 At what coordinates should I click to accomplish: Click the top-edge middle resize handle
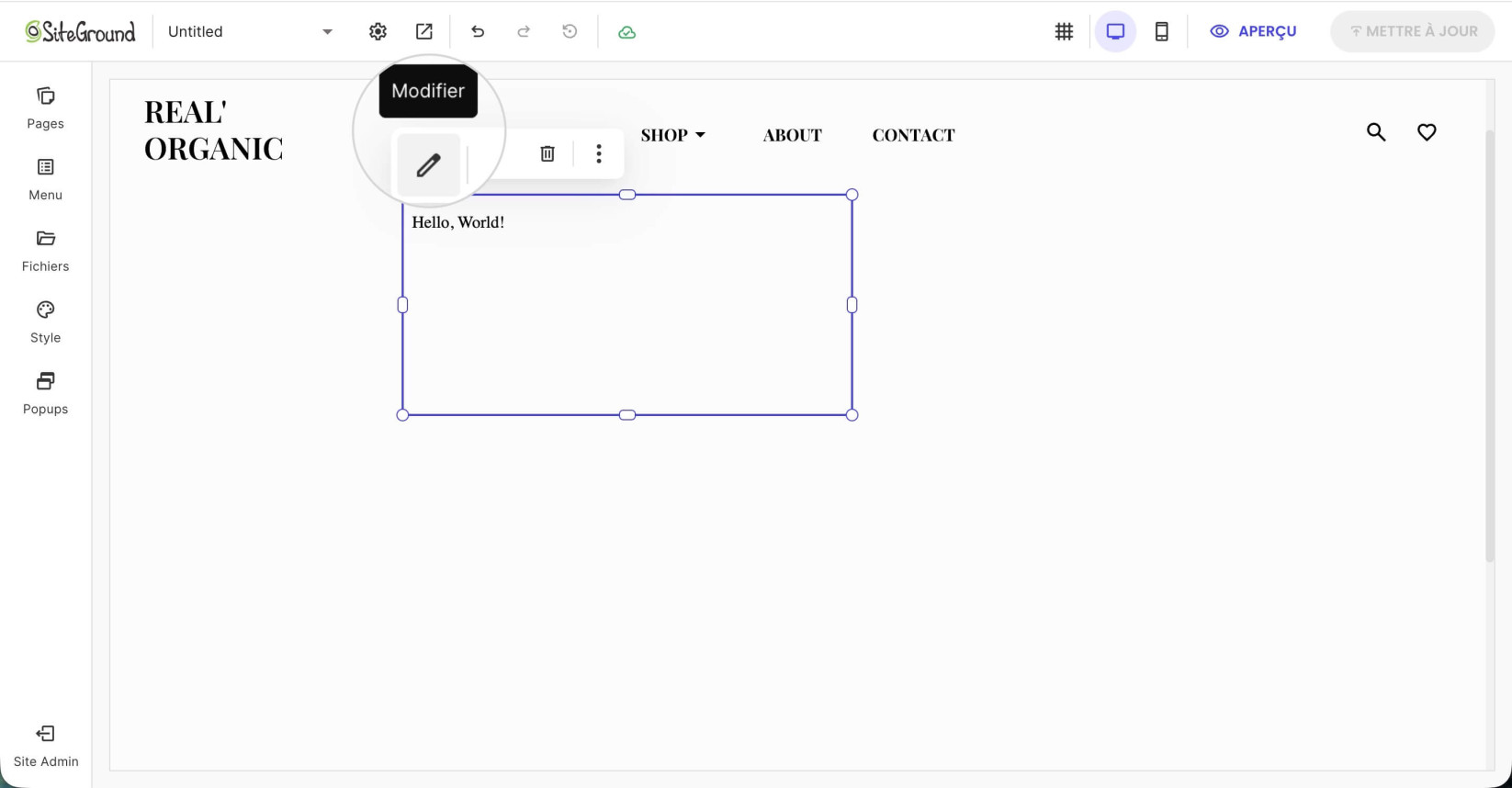coord(627,195)
